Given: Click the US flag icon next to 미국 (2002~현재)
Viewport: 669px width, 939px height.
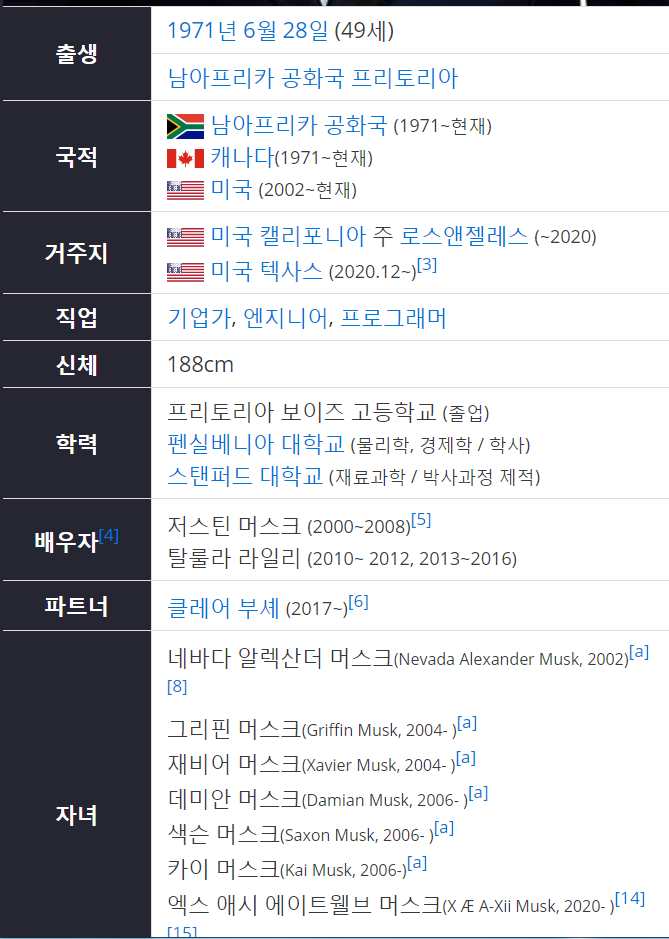Looking at the screenshot, I should [185, 190].
